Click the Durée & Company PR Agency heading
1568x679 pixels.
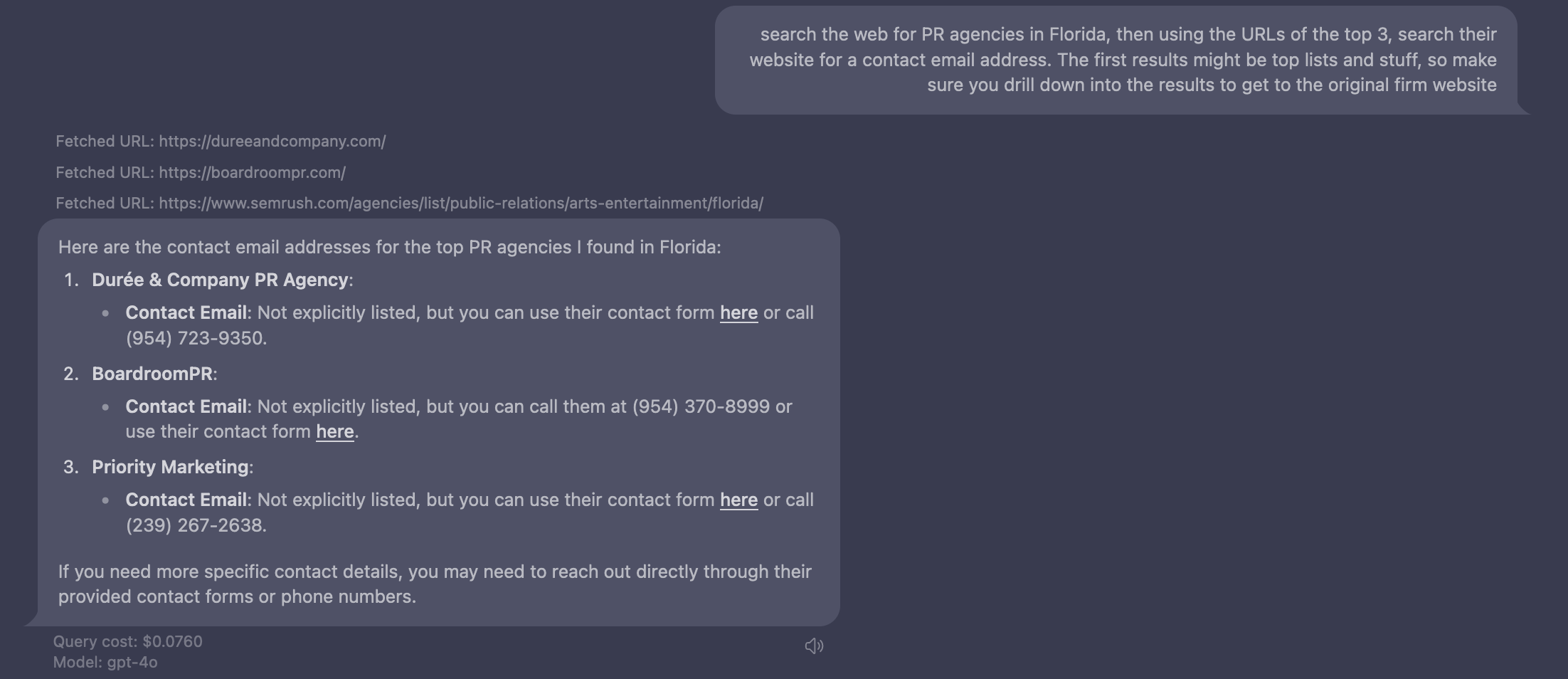pyautogui.click(x=221, y=280)
